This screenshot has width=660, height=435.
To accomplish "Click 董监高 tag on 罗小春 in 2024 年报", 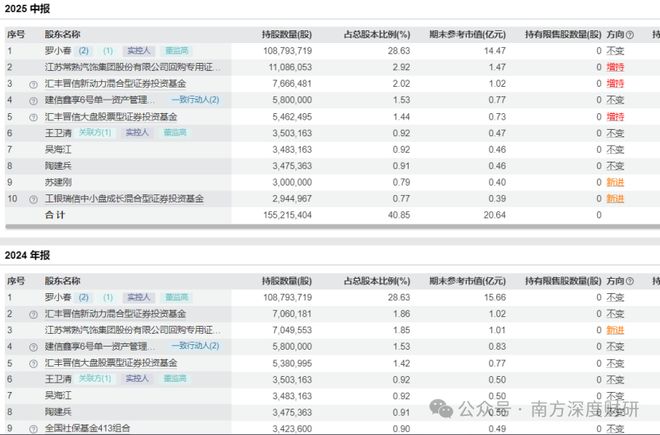I will pos(177,298).
